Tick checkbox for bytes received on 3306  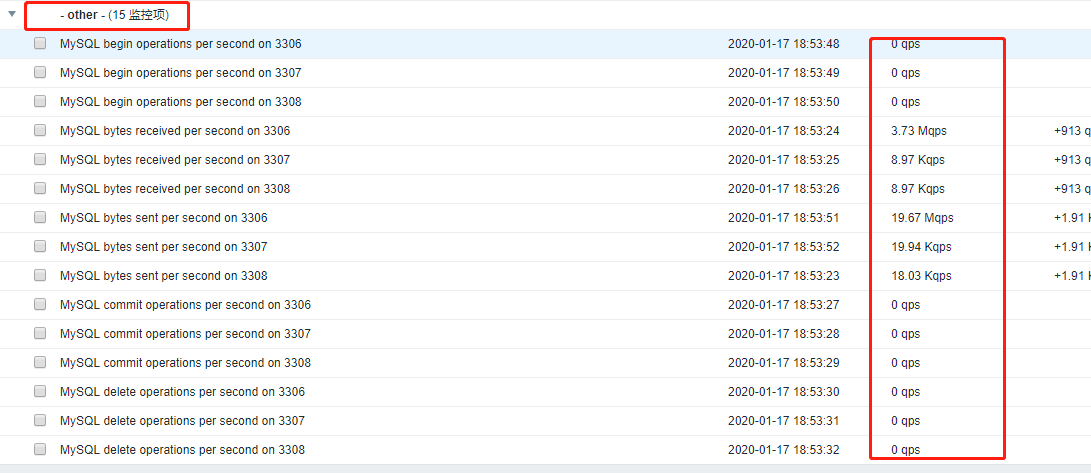point(40,130)
